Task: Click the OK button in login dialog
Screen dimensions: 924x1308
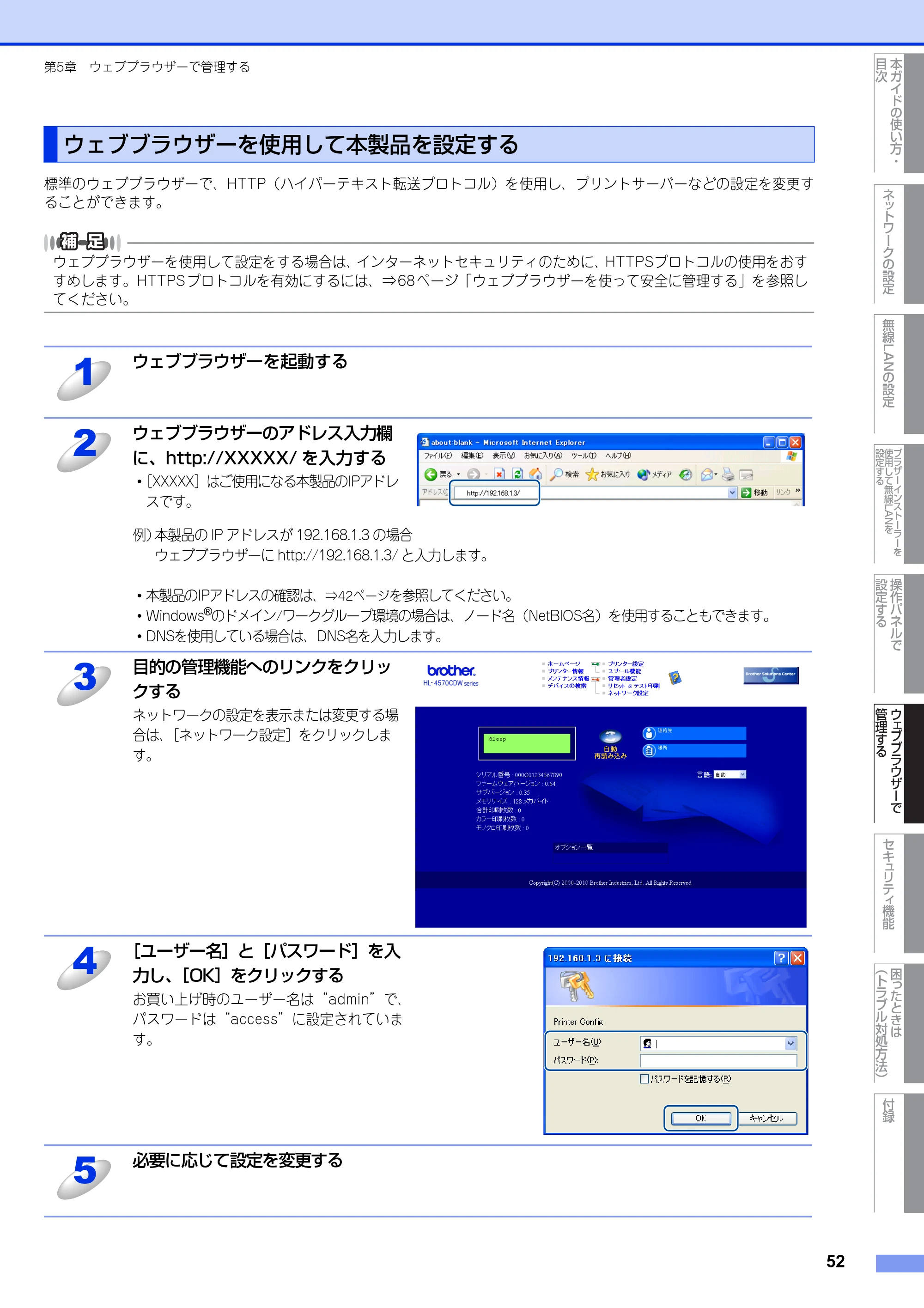Action: pyautogui.click(x=701, y=1118)
